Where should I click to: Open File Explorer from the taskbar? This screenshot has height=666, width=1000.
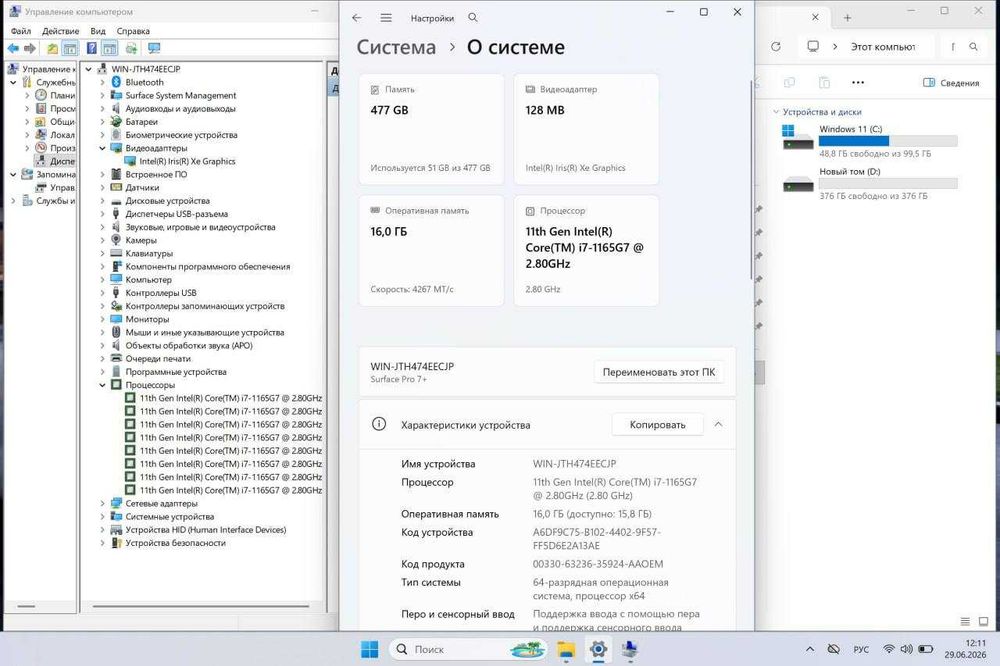tap(566, 649)
